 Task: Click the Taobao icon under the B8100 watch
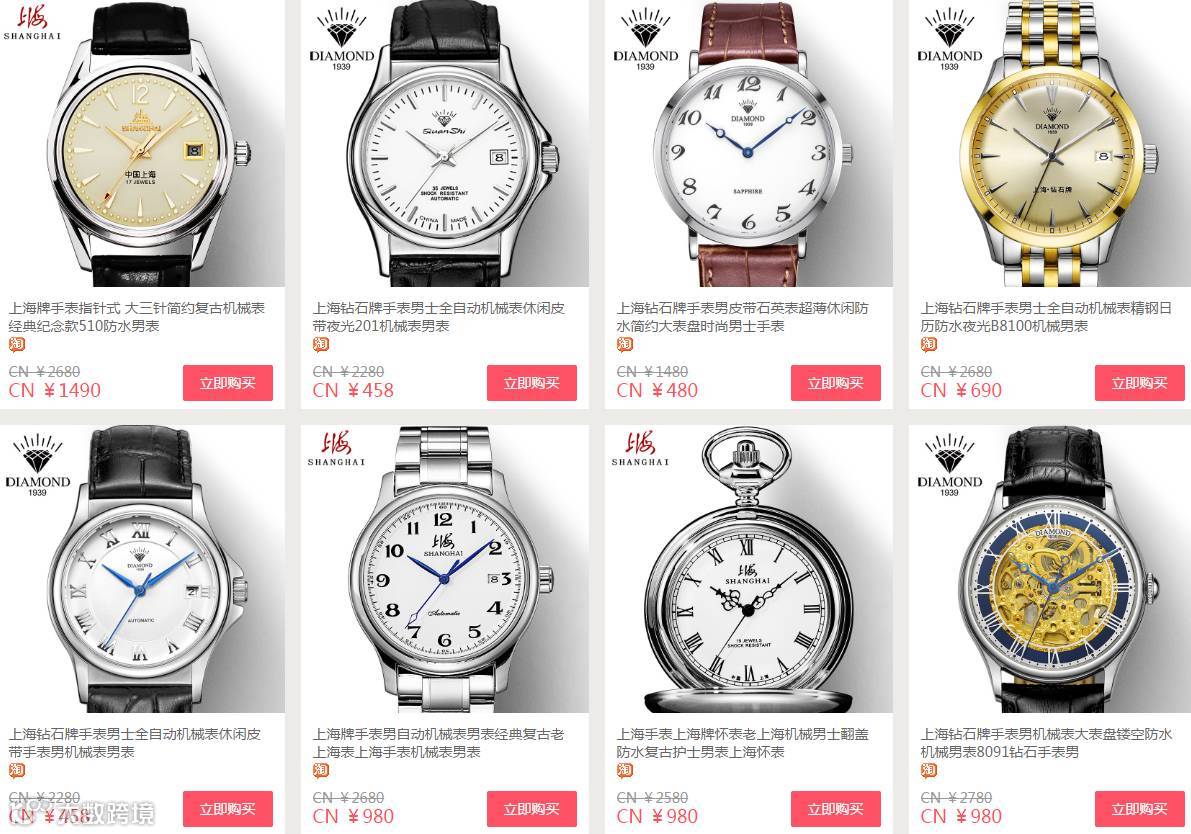coord(928,345)
